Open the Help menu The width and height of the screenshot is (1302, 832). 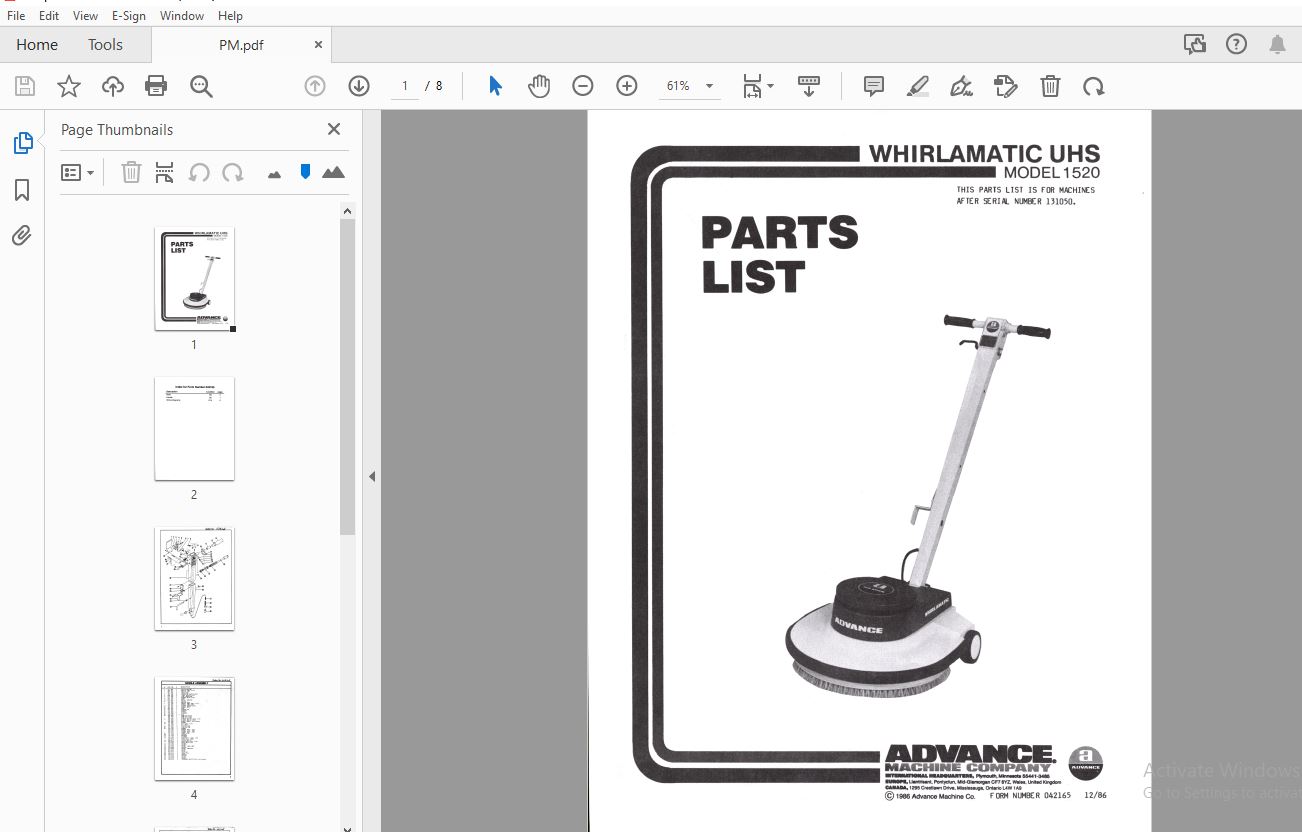[x=230, y=16]
